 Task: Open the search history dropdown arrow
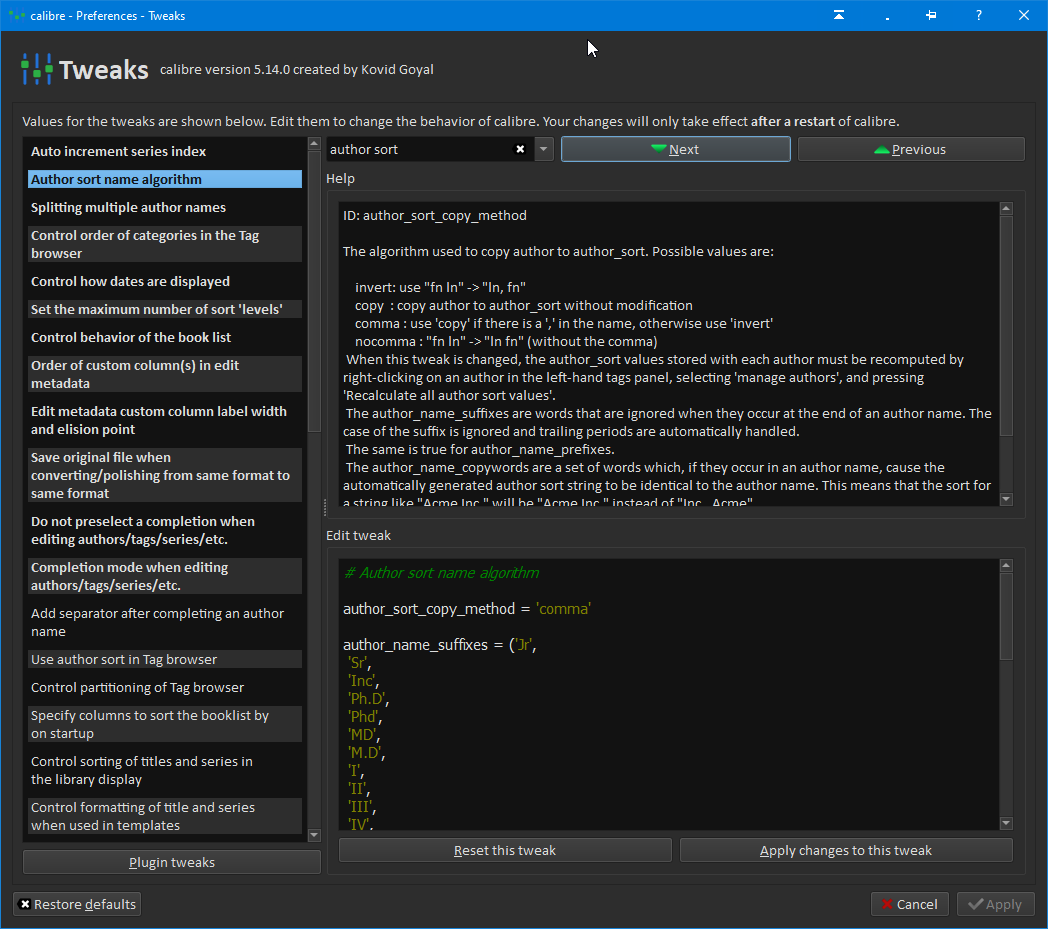point(544,149)
